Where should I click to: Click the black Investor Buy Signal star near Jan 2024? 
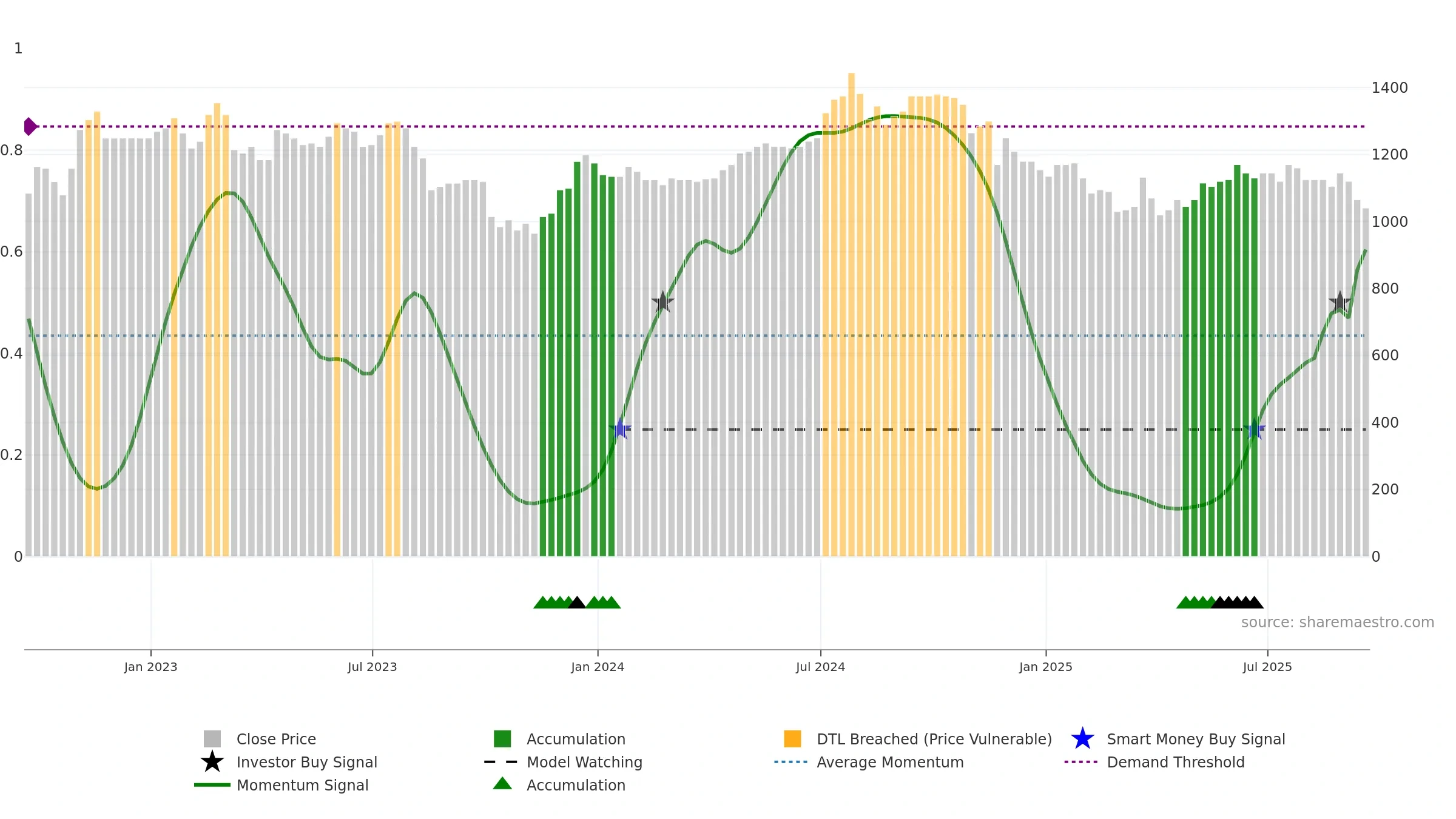(662, 302)
